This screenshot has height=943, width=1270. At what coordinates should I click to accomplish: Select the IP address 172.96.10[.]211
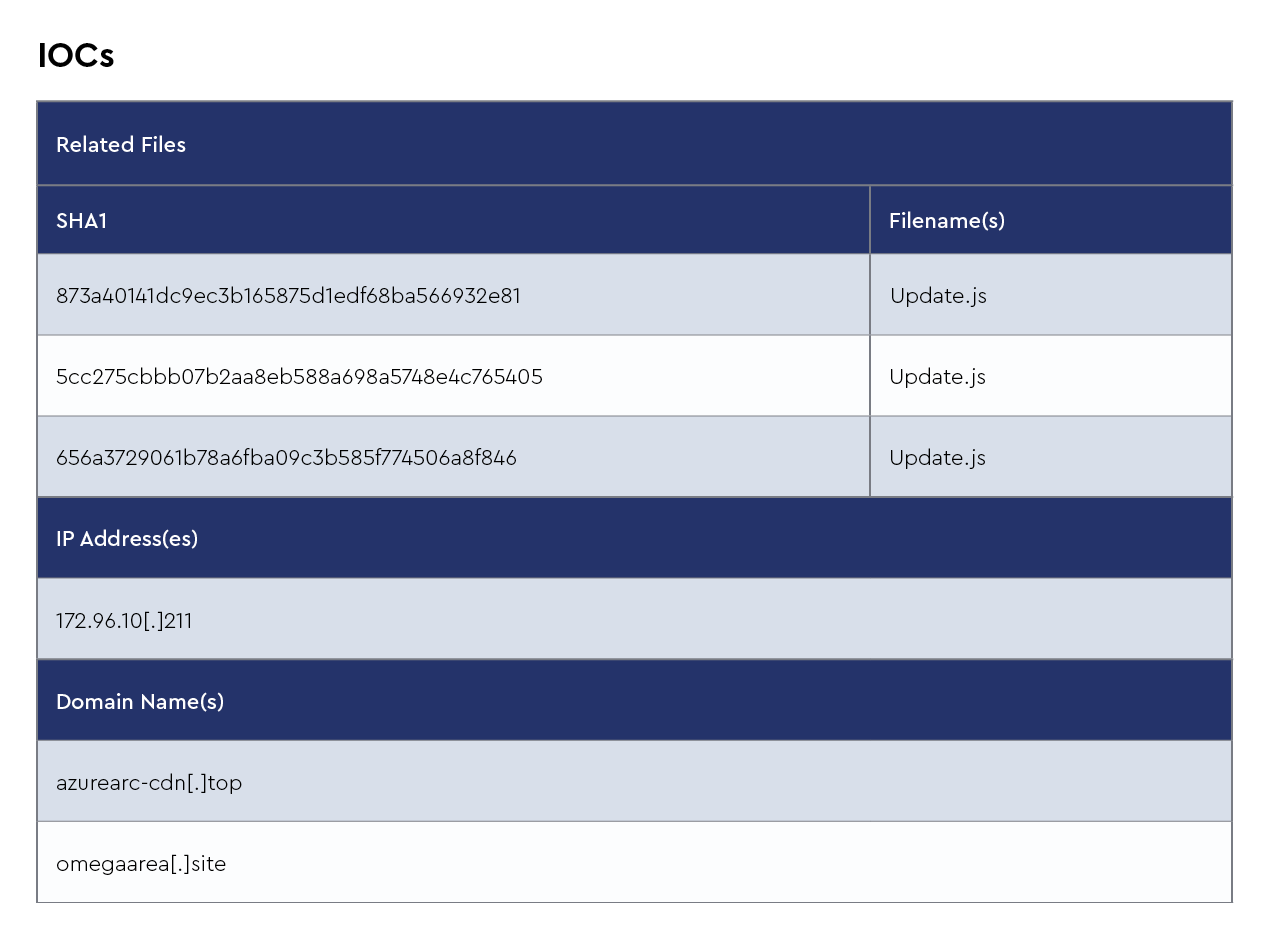(124, 621)
